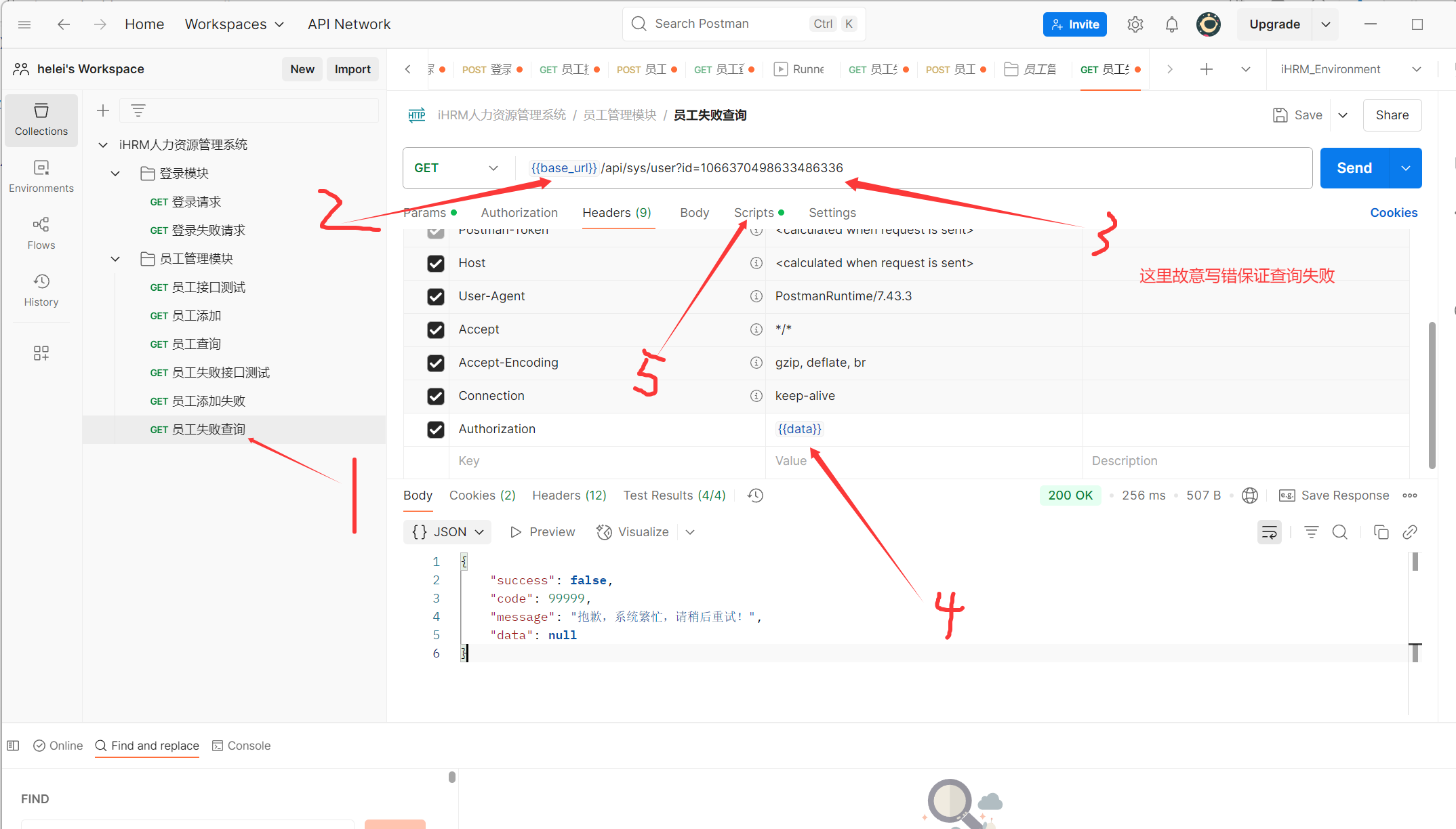
Task: Open the History sidebar panel
Action: pos(41,290)
